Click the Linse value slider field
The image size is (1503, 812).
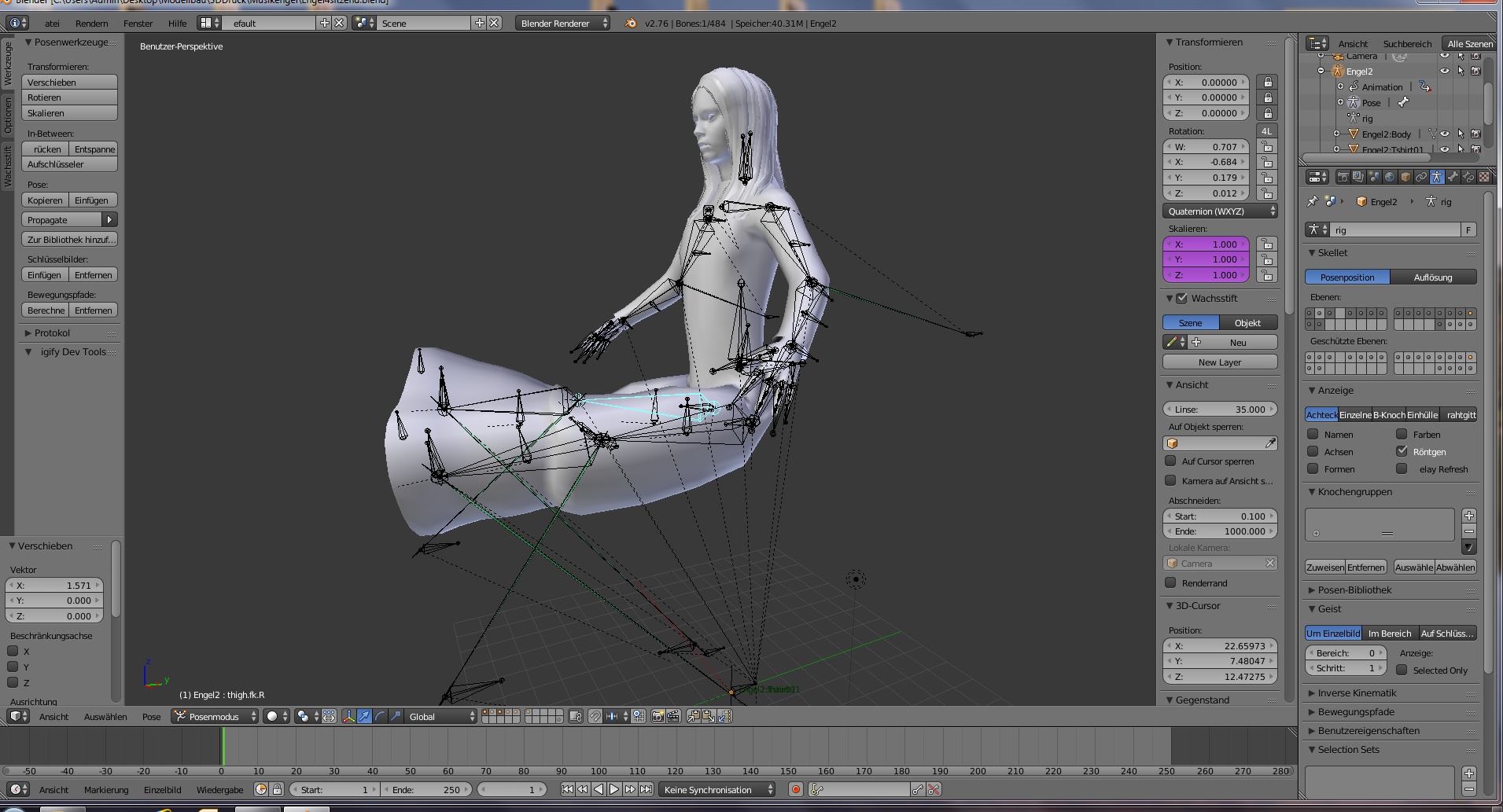pyautogui.click(x=1219, y=409)
